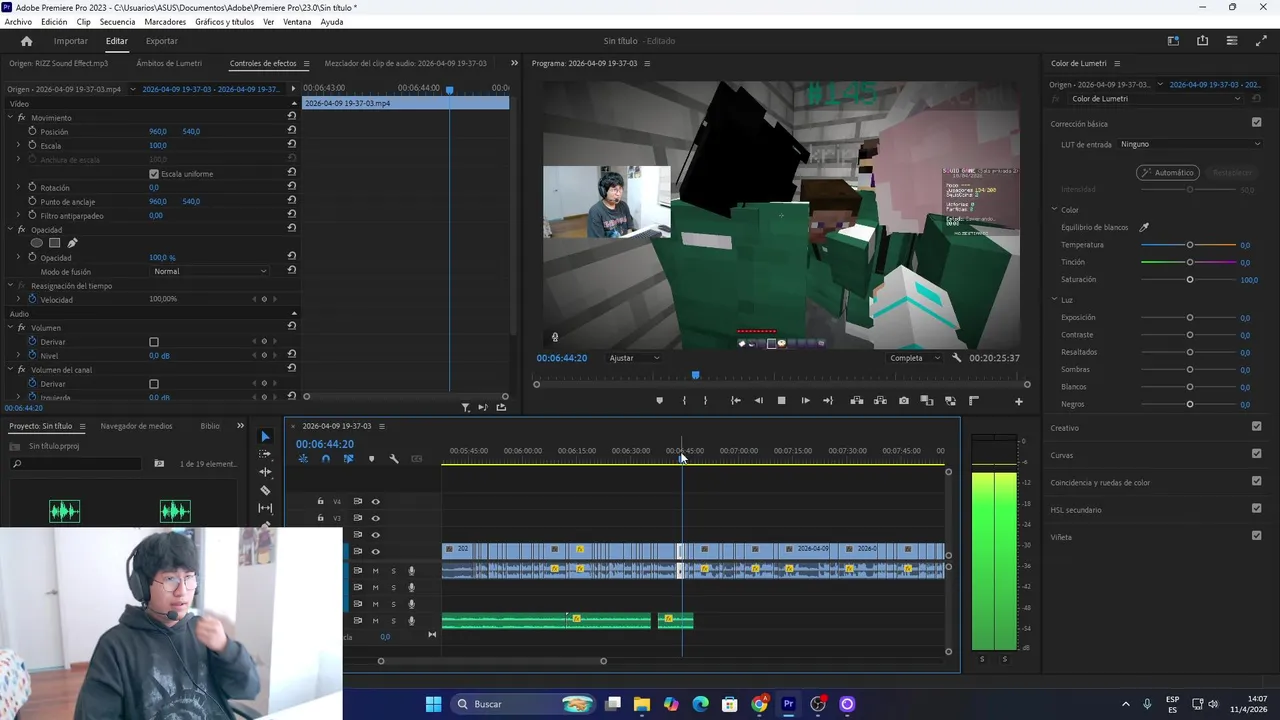Open the LUT de entrada dropdown
Viewport: 1280px width, 720px height.
[x=1189, y=144]
